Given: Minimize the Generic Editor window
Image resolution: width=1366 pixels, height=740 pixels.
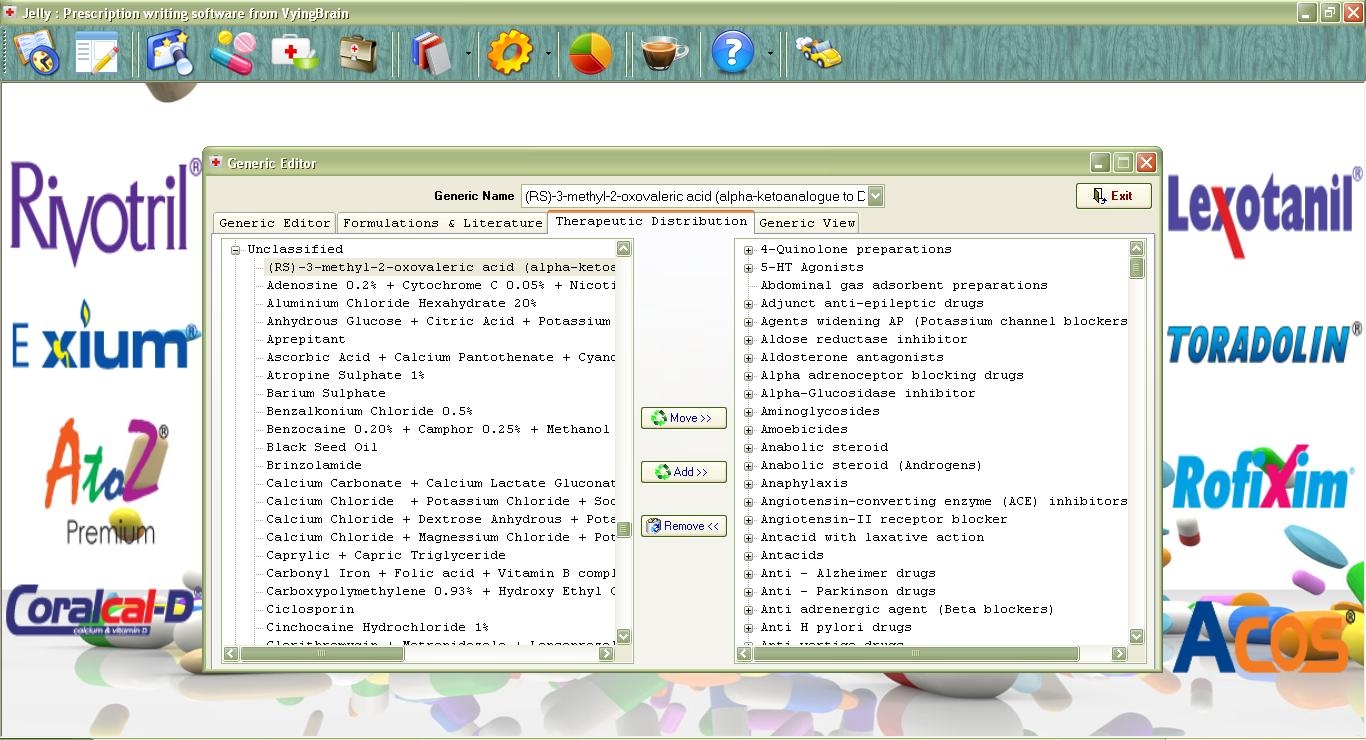Looking at the screenshot, I should [1100, 163].
